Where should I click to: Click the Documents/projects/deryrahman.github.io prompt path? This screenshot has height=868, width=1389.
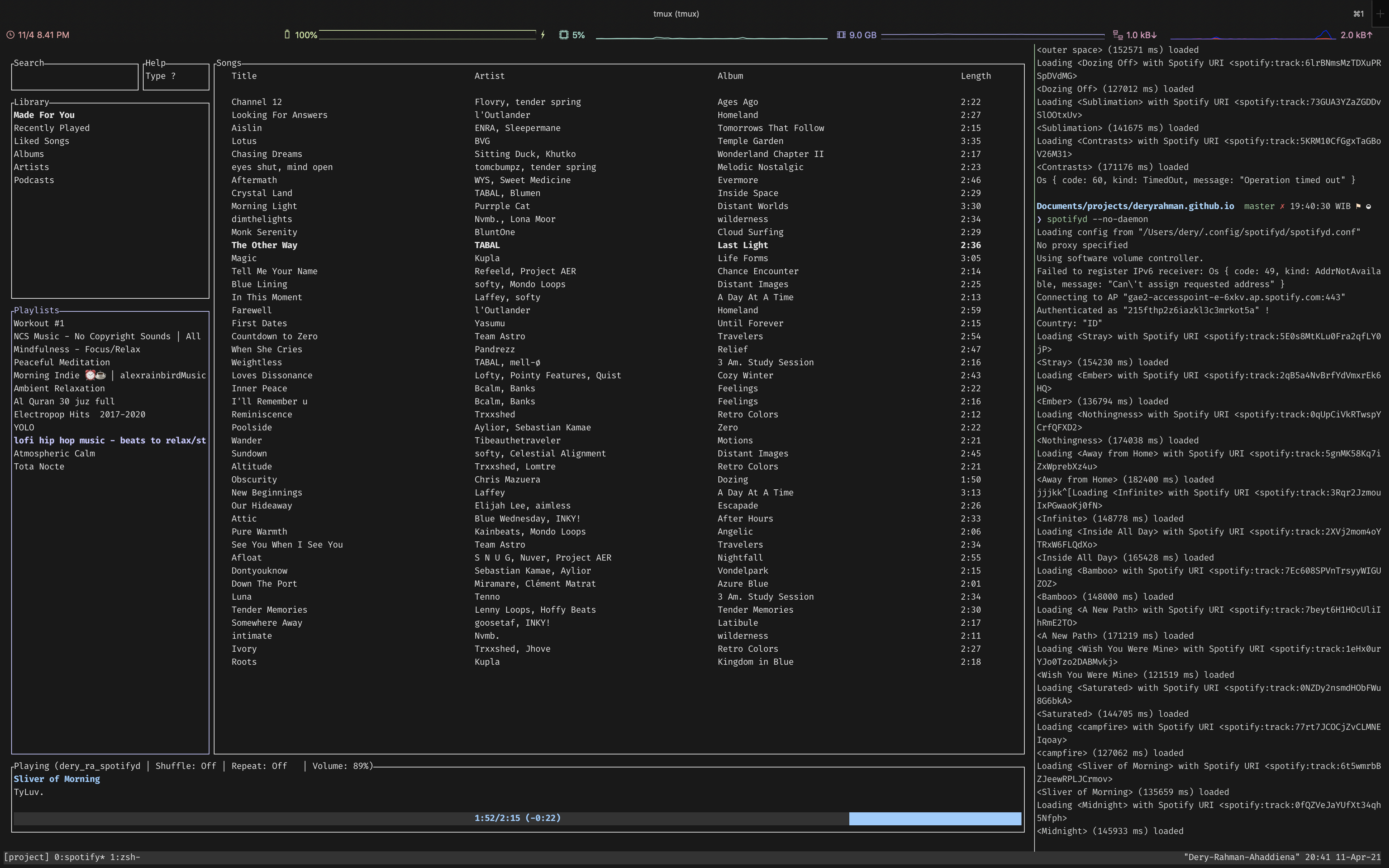(1135, 206)
